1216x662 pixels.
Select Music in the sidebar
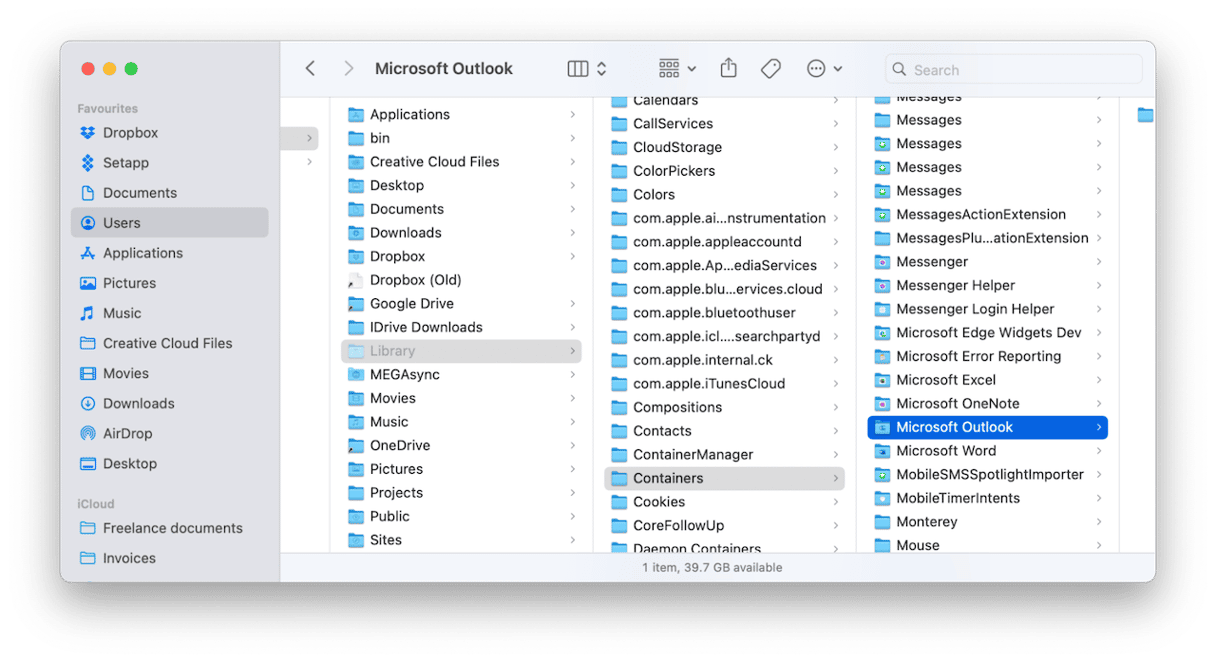[x=122, y=313]
